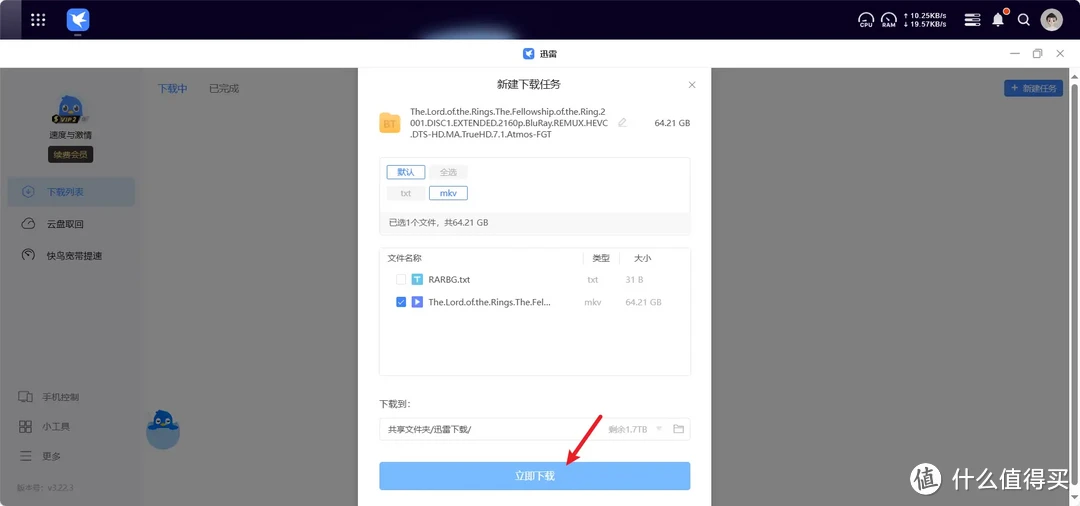Viewport: 1080px width, 506px height.
Task: Click the 大小 column header
Action: click(x=643, y=258)
